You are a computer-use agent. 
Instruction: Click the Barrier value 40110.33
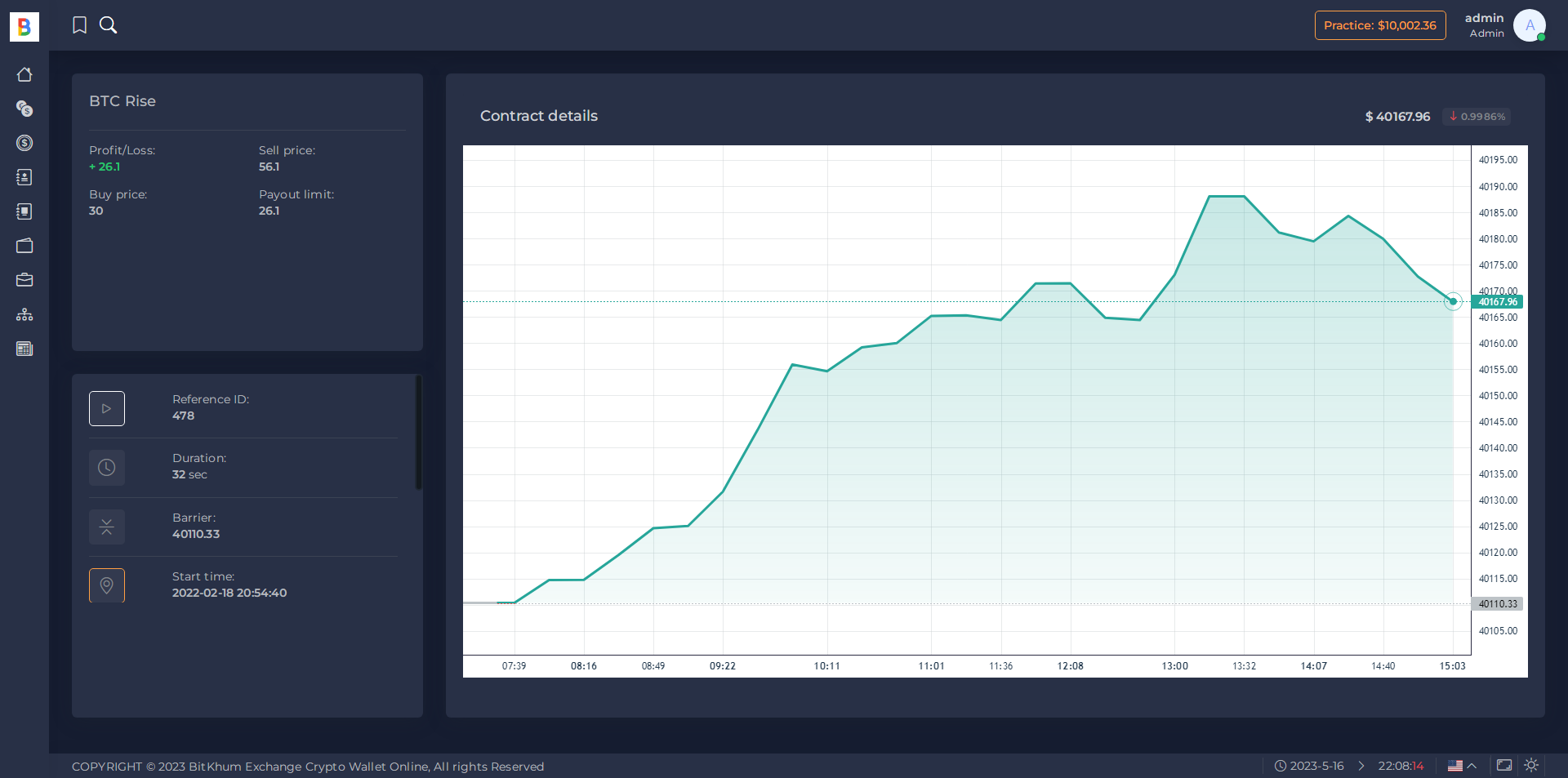point(196,534)
